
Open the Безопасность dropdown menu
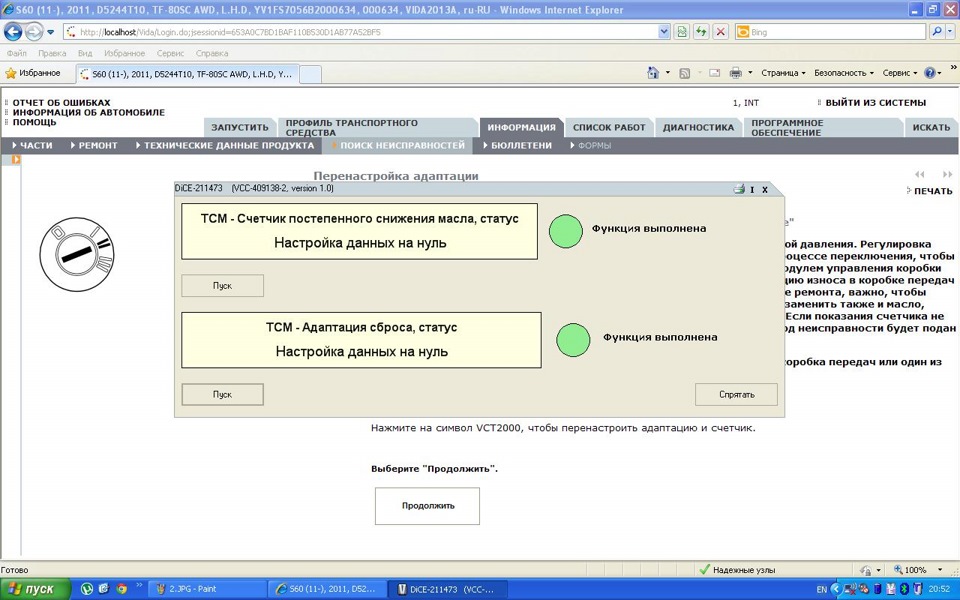[844, 73]
